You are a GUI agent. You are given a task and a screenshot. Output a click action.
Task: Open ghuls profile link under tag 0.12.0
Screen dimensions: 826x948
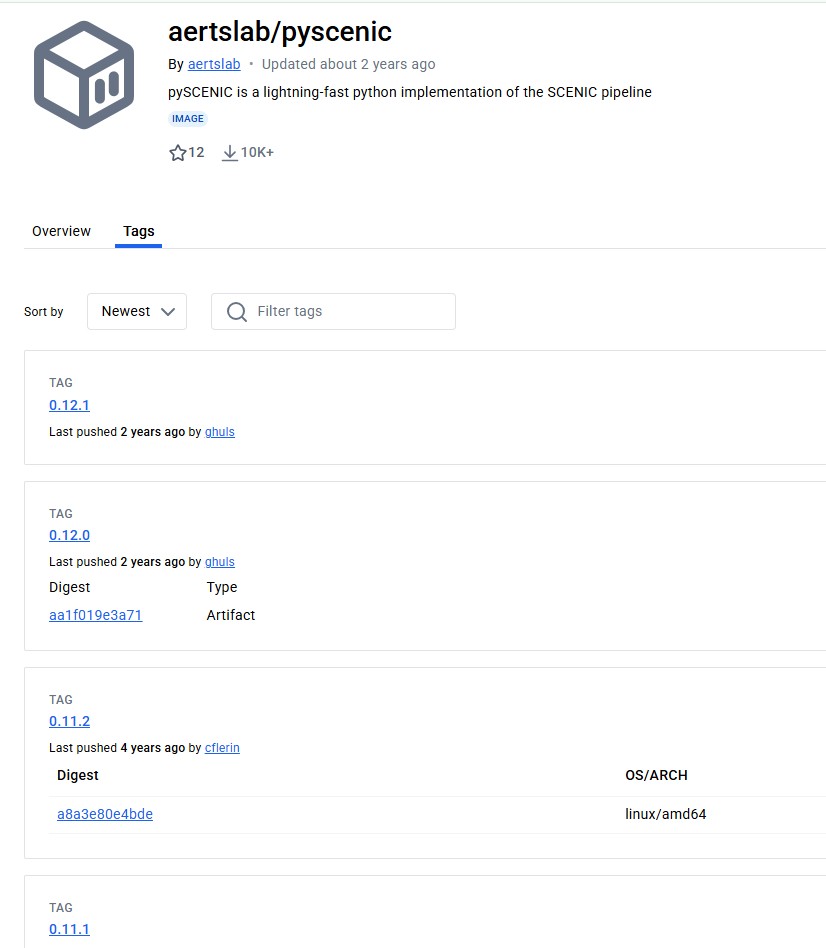(220, 562)
